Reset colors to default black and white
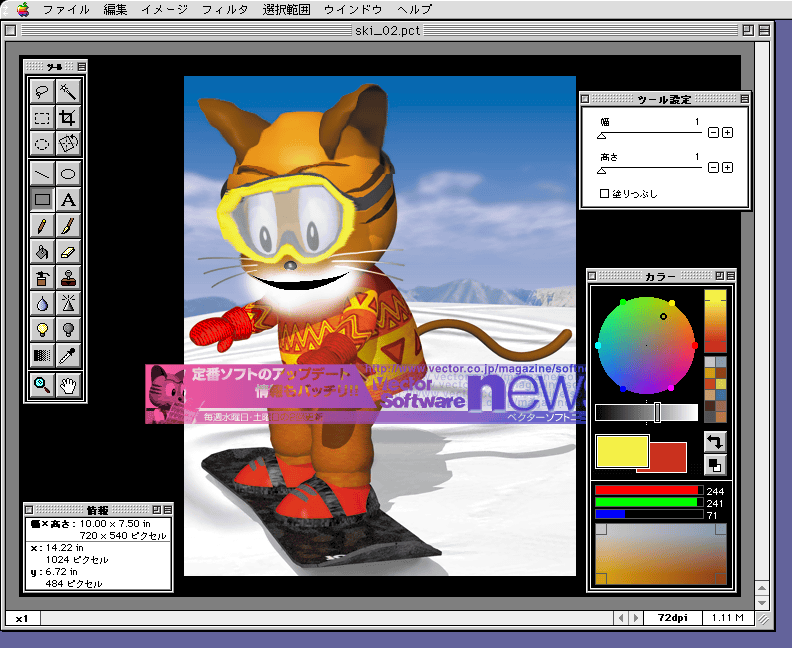 tap(715, 465)
